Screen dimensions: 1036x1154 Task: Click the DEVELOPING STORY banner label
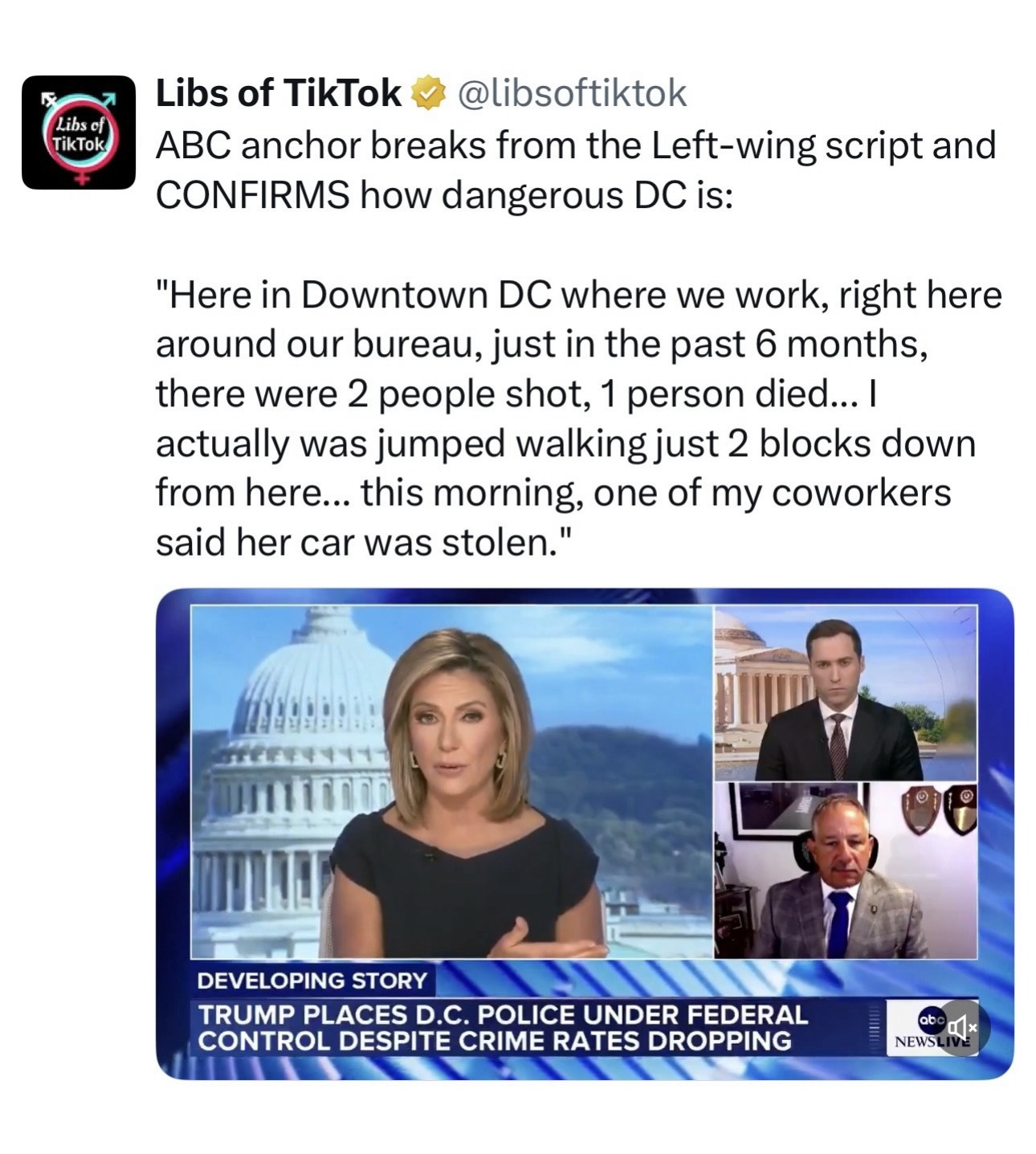(x=312, y=981)
